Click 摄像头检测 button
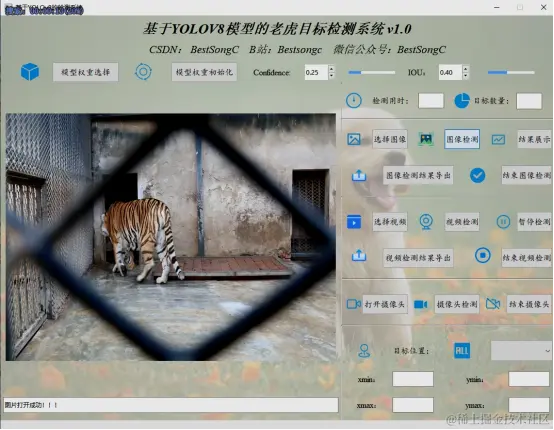Screen dimensions: 554x430 point(457,304)
